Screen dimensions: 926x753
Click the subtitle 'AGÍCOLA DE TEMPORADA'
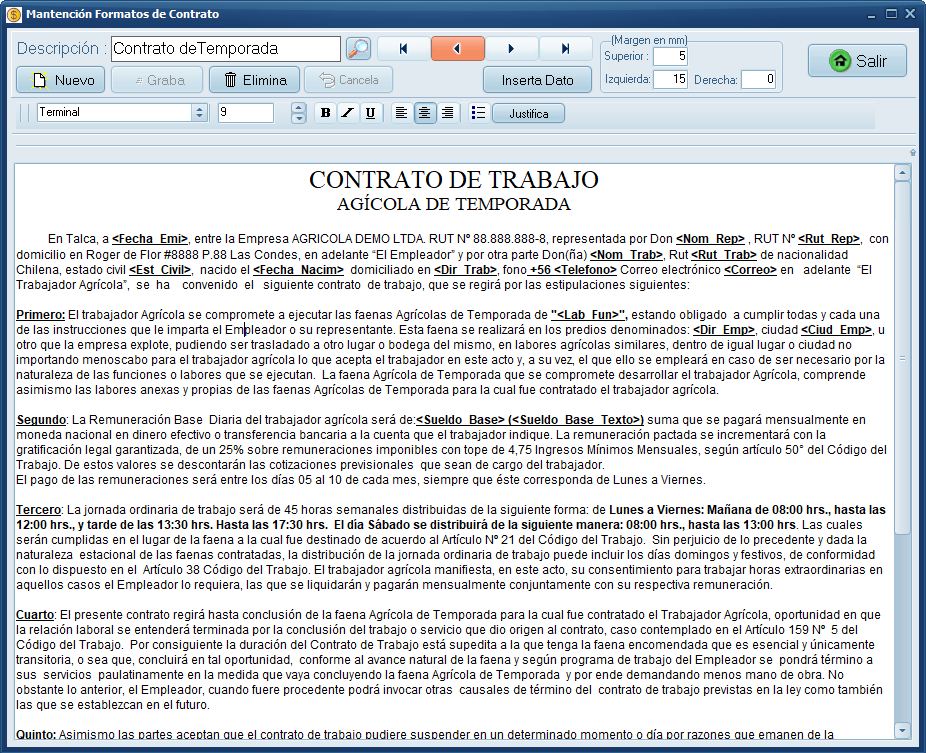tap(454, 204)
